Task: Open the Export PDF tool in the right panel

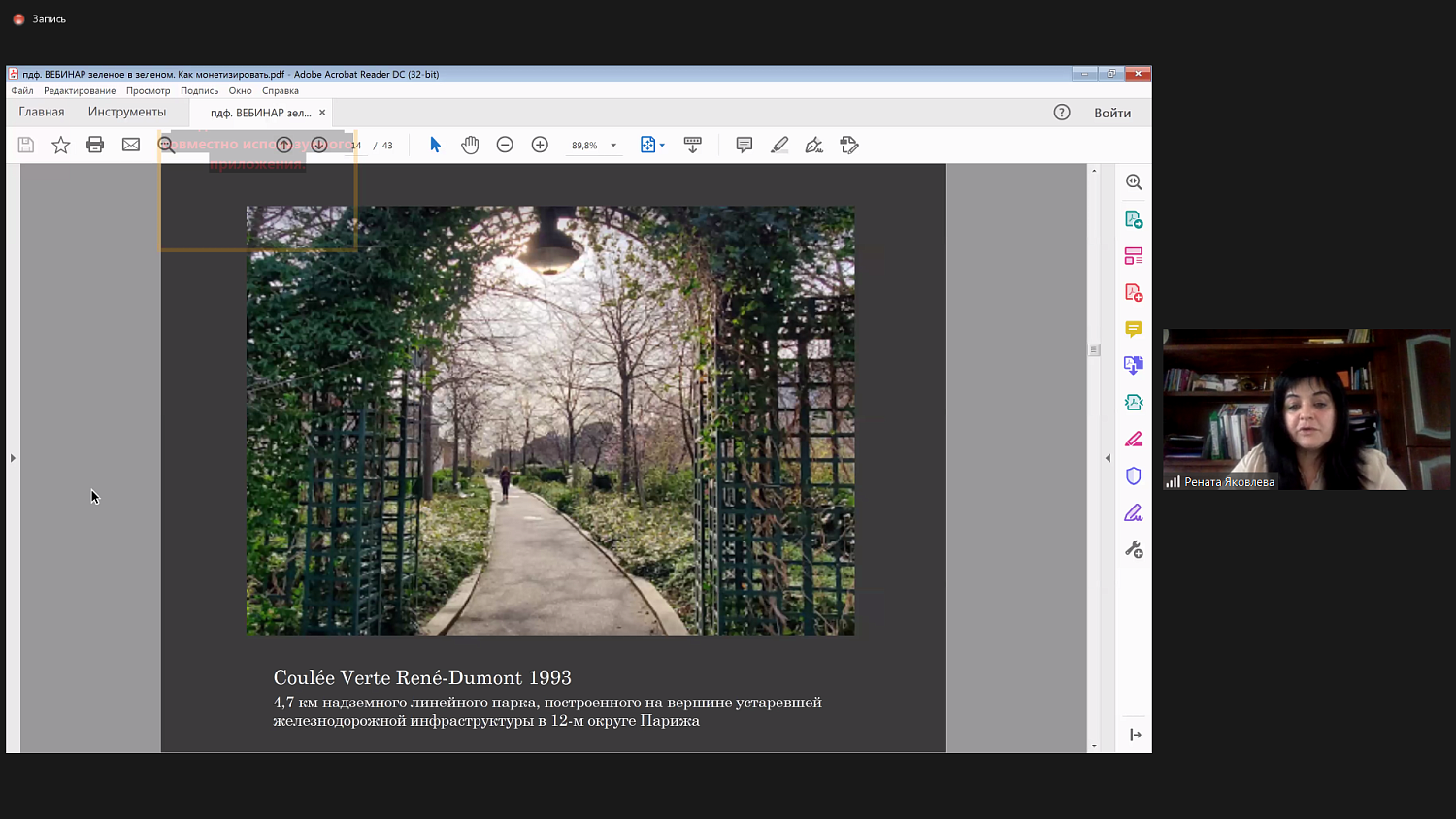Action: [x=1134, y=219]
